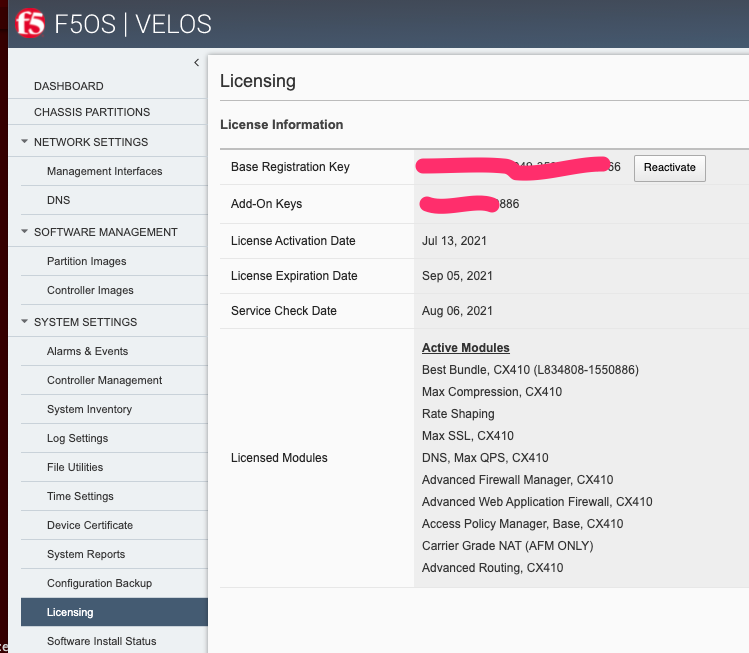Screen dimensions: 749x653
Task: Select Best Bundle, CX410 module line
Action: pos(530,370)
